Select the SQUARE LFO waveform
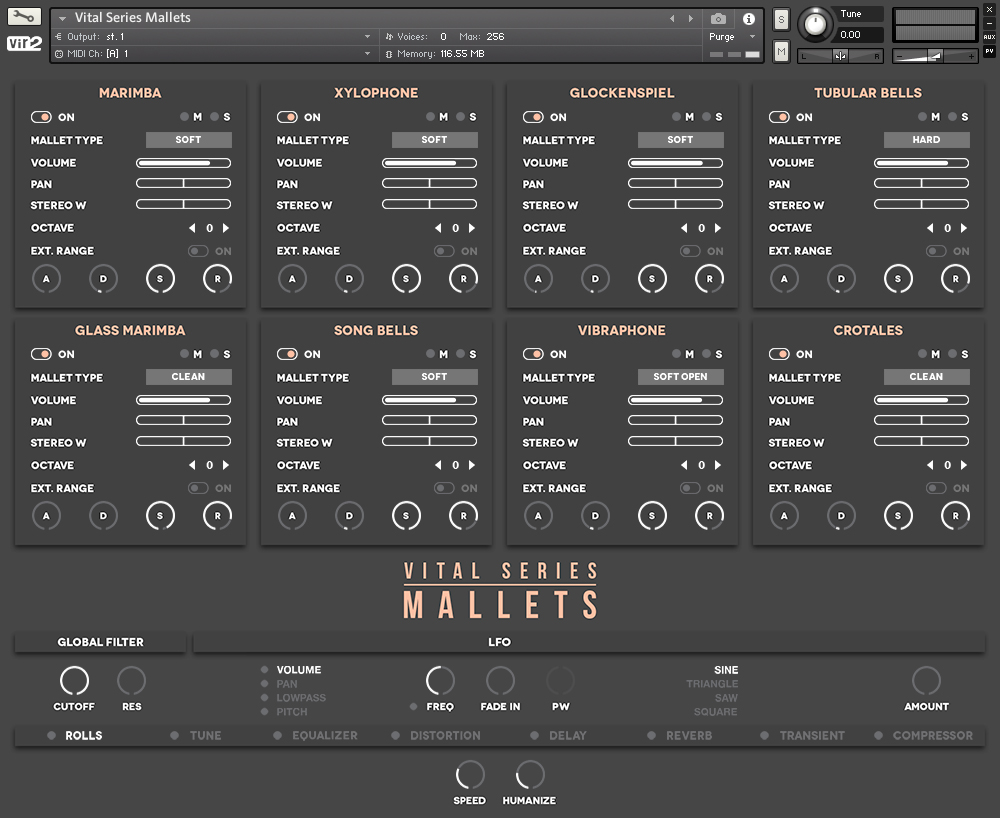Viewport: 1000px width, 818px height. point(716,712)
